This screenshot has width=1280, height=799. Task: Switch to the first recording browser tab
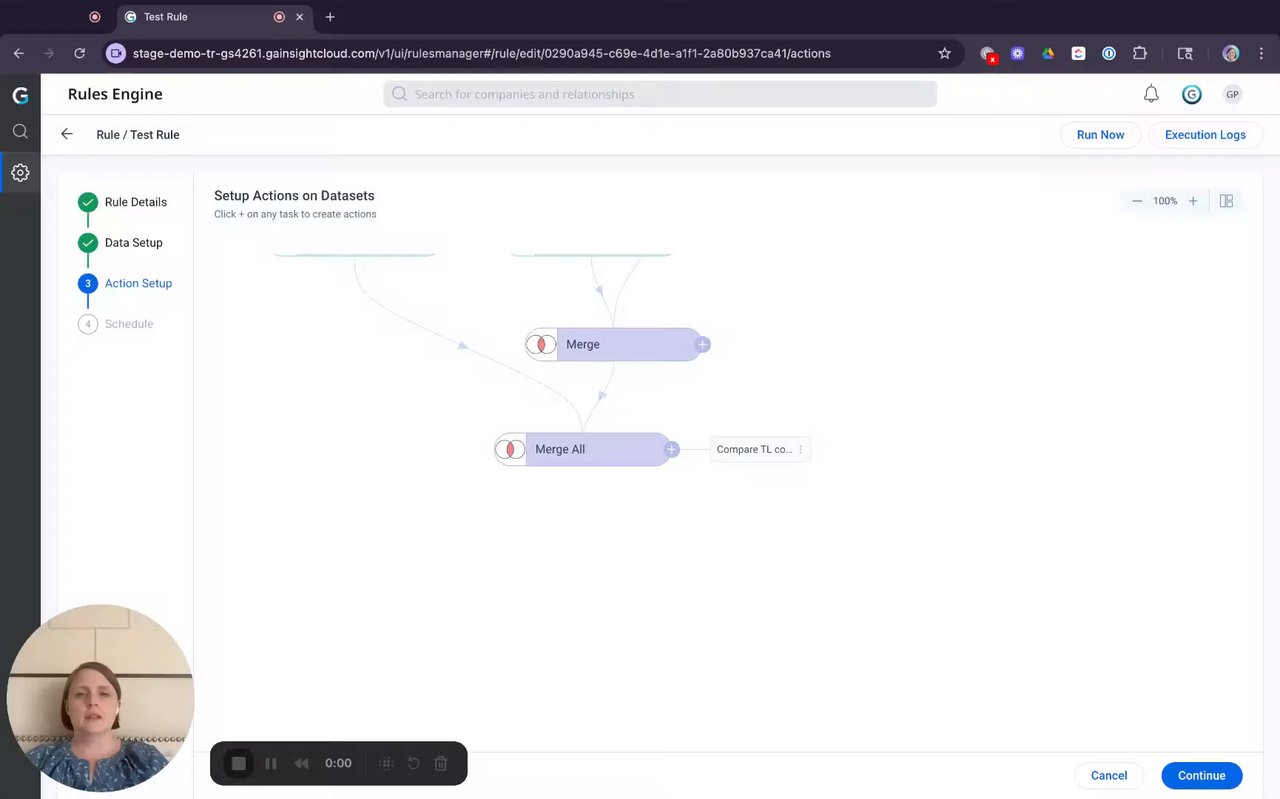point(95,17)
